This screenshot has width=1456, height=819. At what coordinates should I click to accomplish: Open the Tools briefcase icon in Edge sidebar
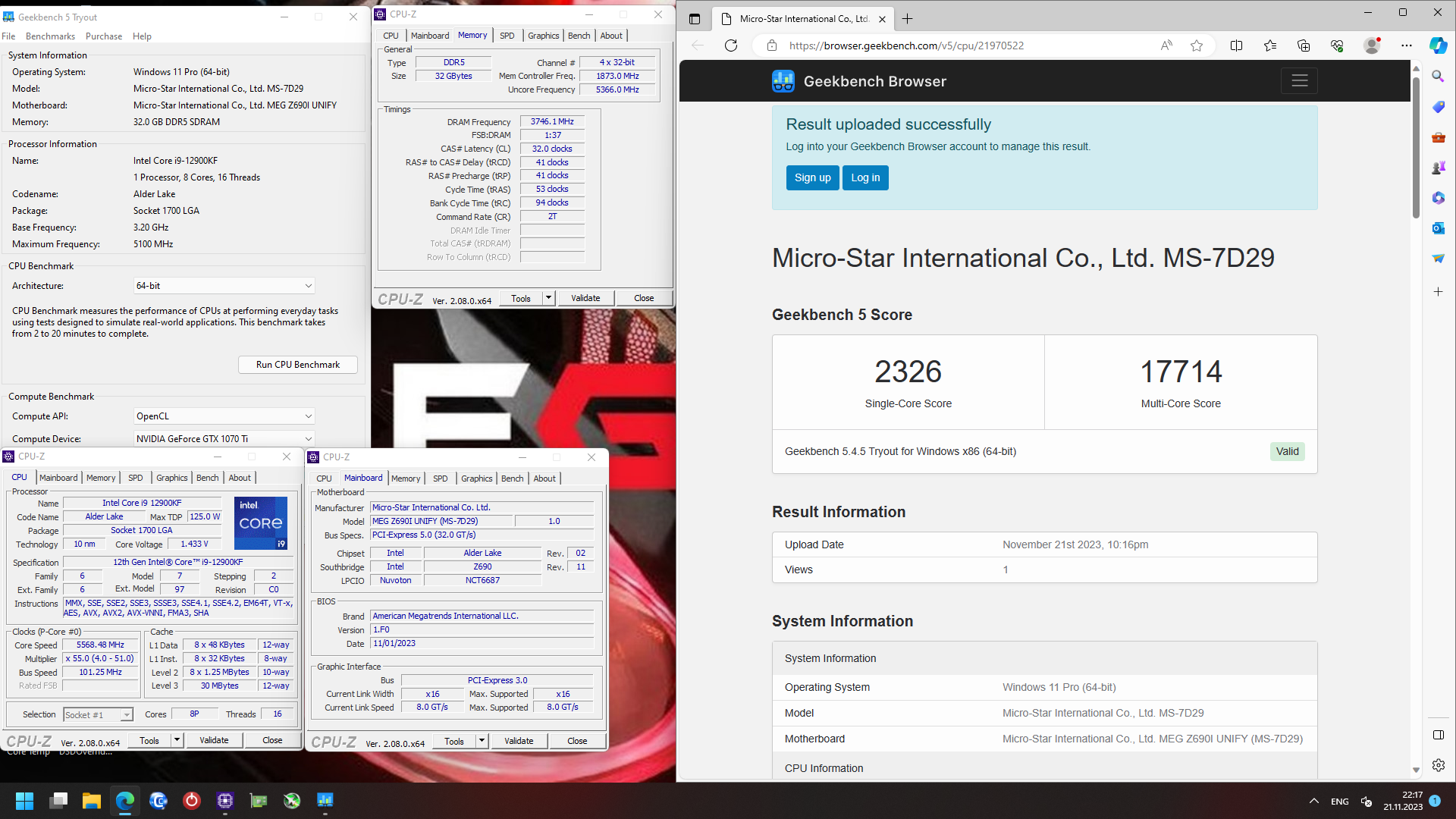1438,137
